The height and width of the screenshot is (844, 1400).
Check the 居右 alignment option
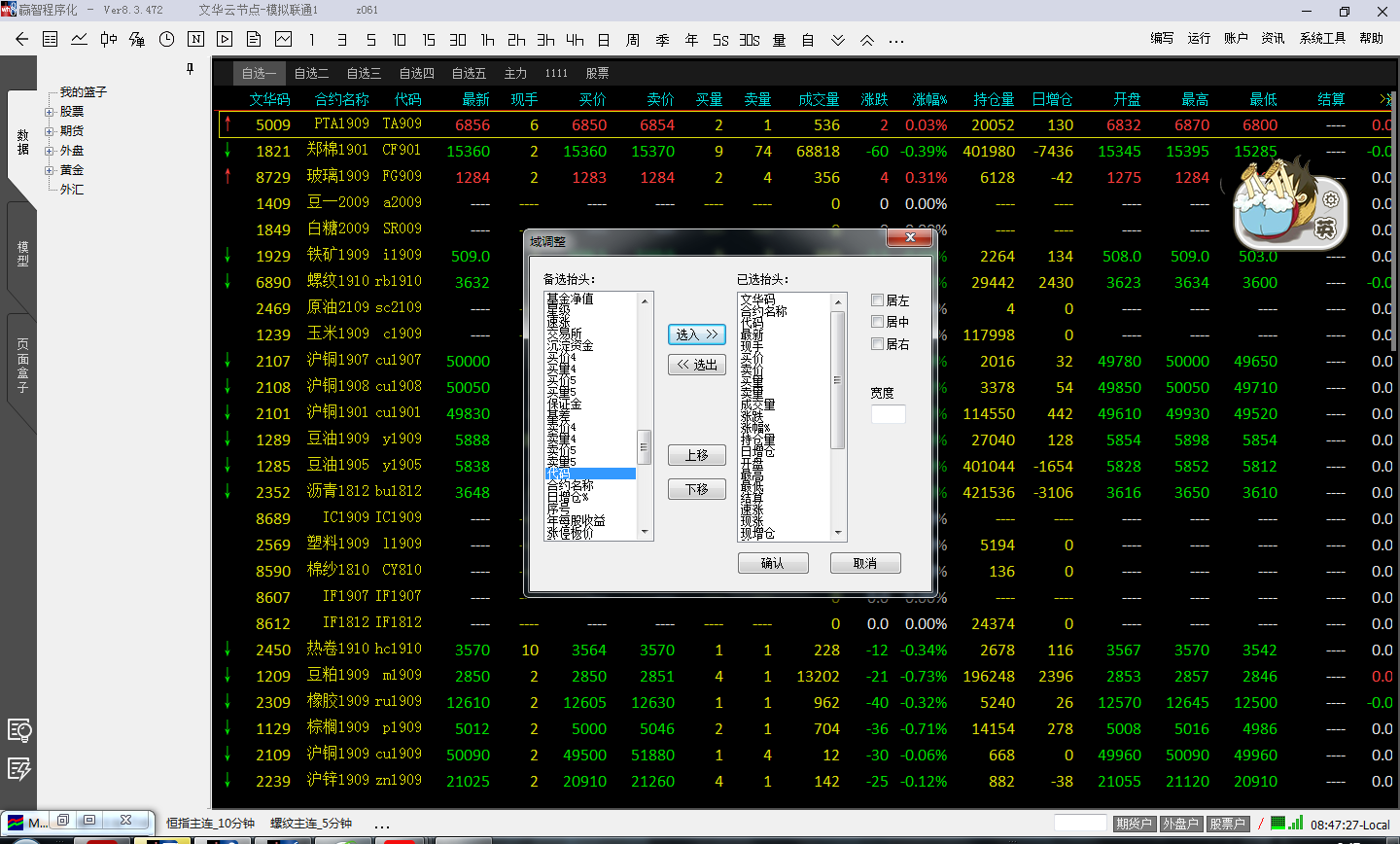878,344
